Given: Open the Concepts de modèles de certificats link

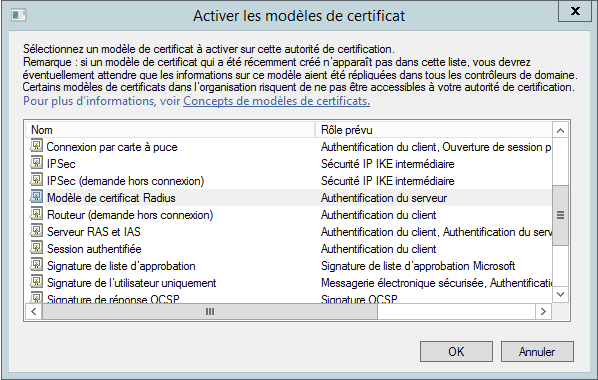Looking at the screenshot, I should pos(276,101).
